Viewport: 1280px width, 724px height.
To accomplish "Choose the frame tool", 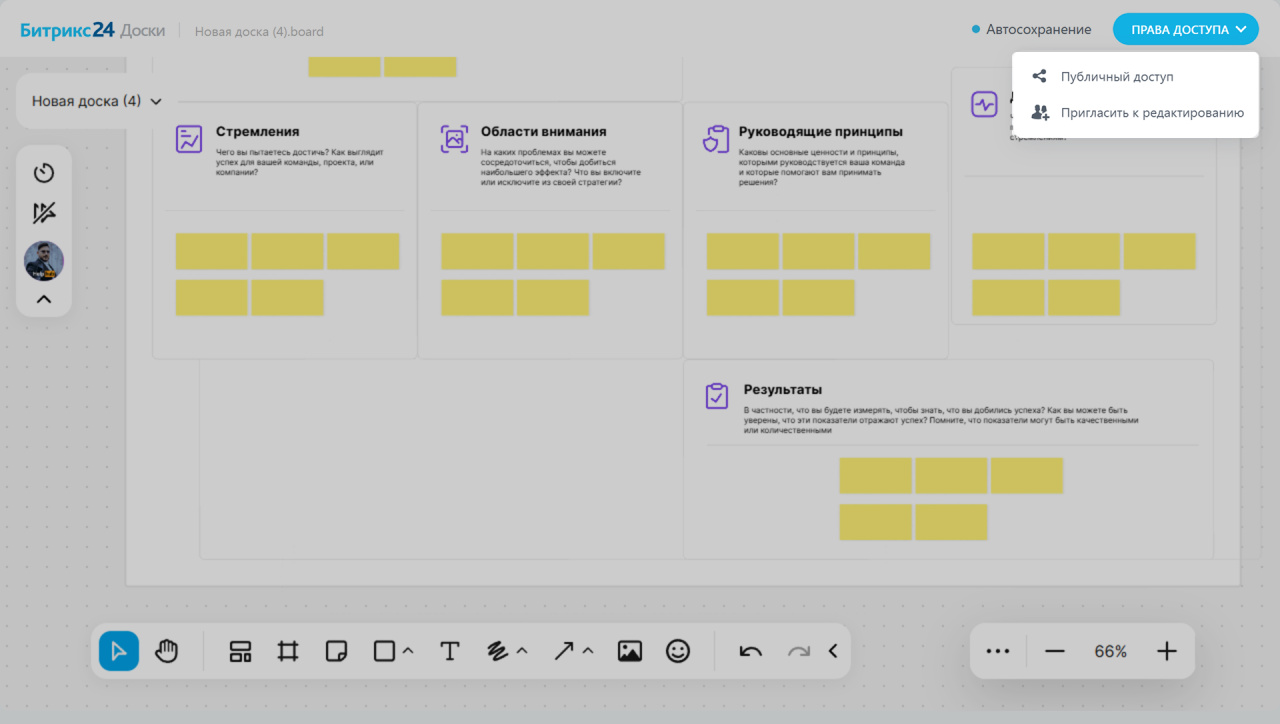I will coord(288,651).
